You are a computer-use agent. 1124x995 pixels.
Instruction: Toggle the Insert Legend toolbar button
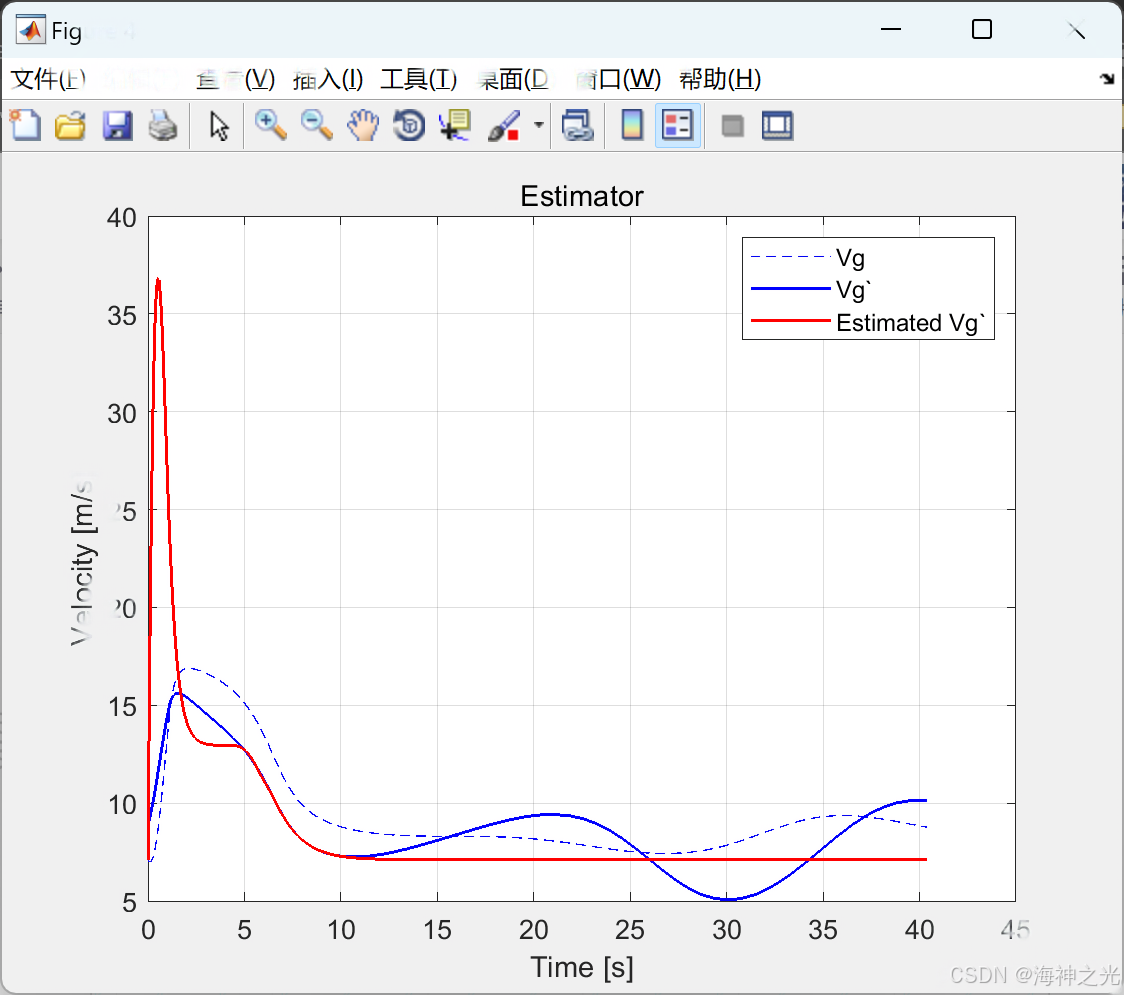677,125
